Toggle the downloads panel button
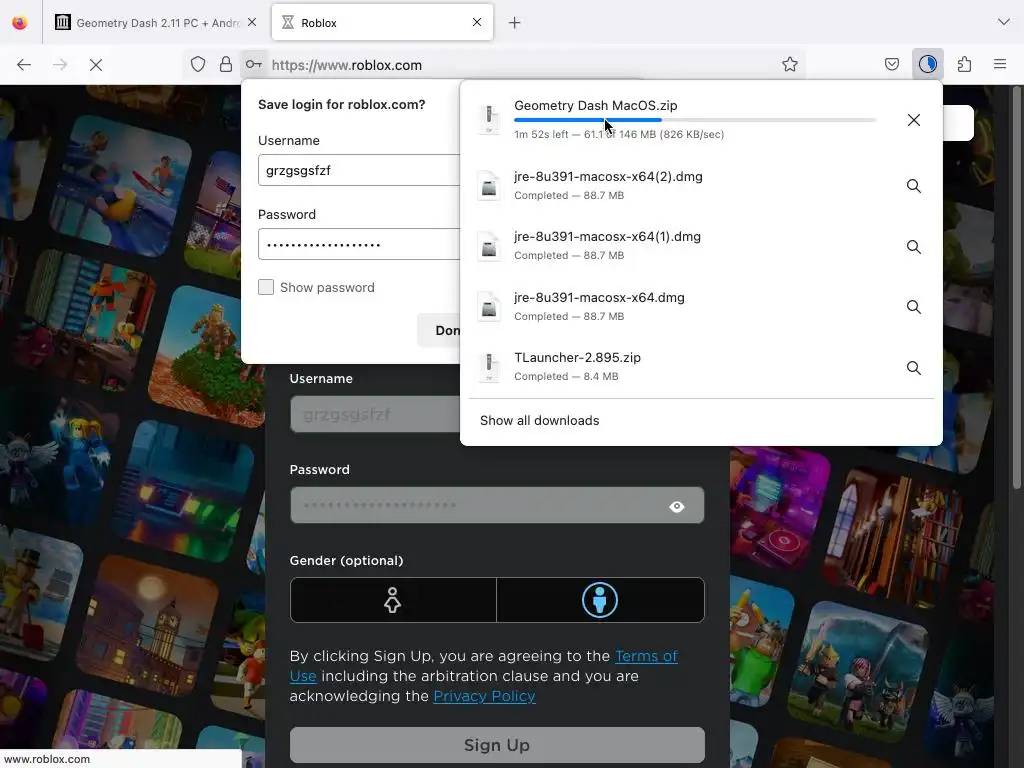 tap(928, 64)
